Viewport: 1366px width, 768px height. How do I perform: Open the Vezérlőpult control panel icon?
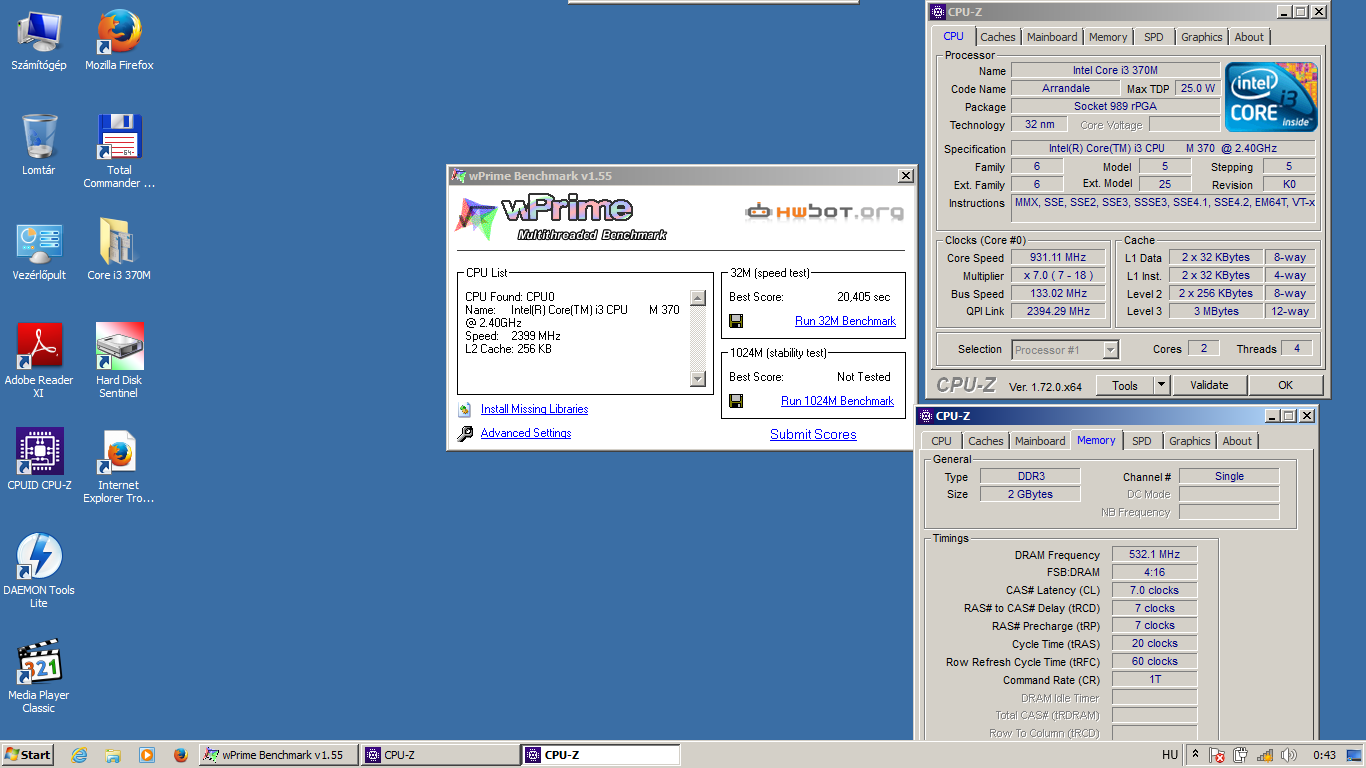39,251
